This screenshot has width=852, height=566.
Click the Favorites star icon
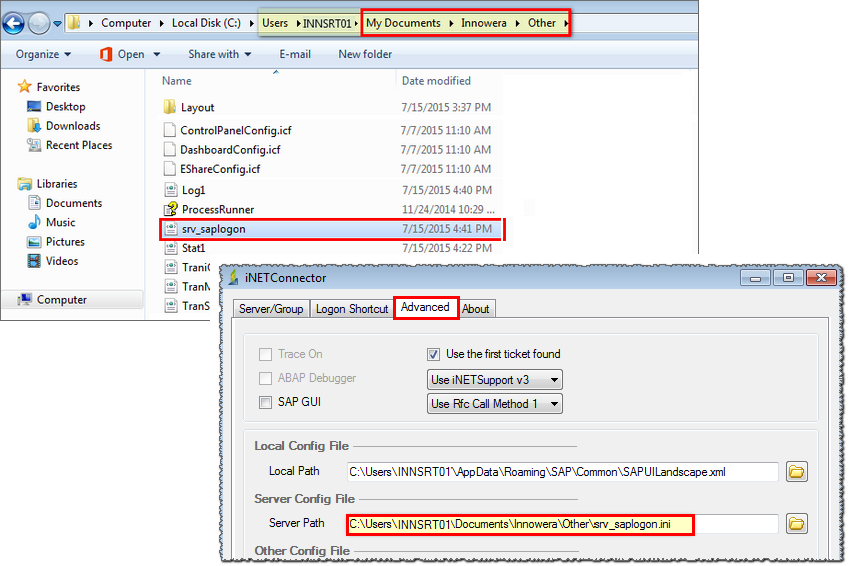pos(24,86)
